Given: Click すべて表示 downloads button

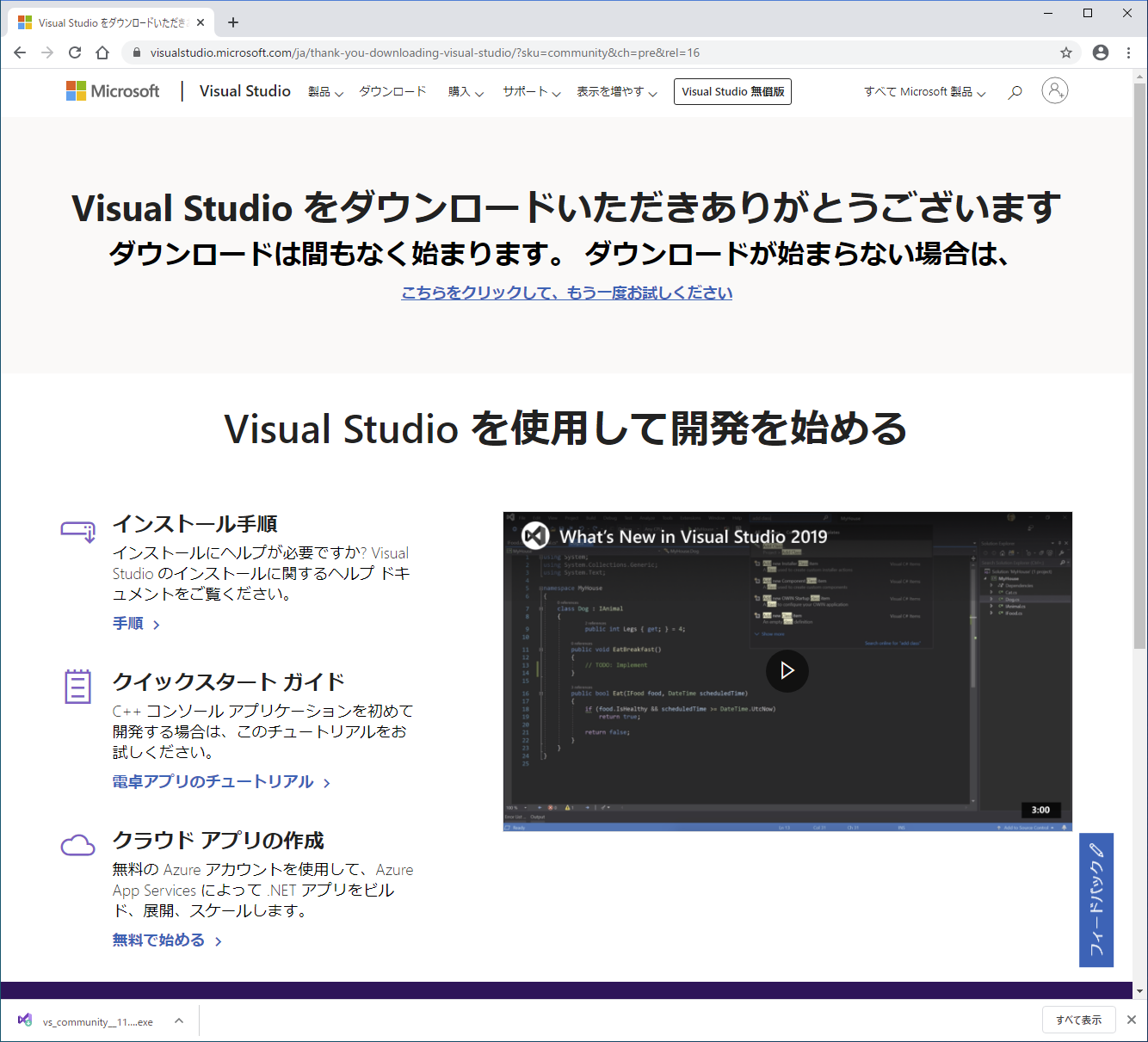Looking at the screenshot, I should 1079,1020.
